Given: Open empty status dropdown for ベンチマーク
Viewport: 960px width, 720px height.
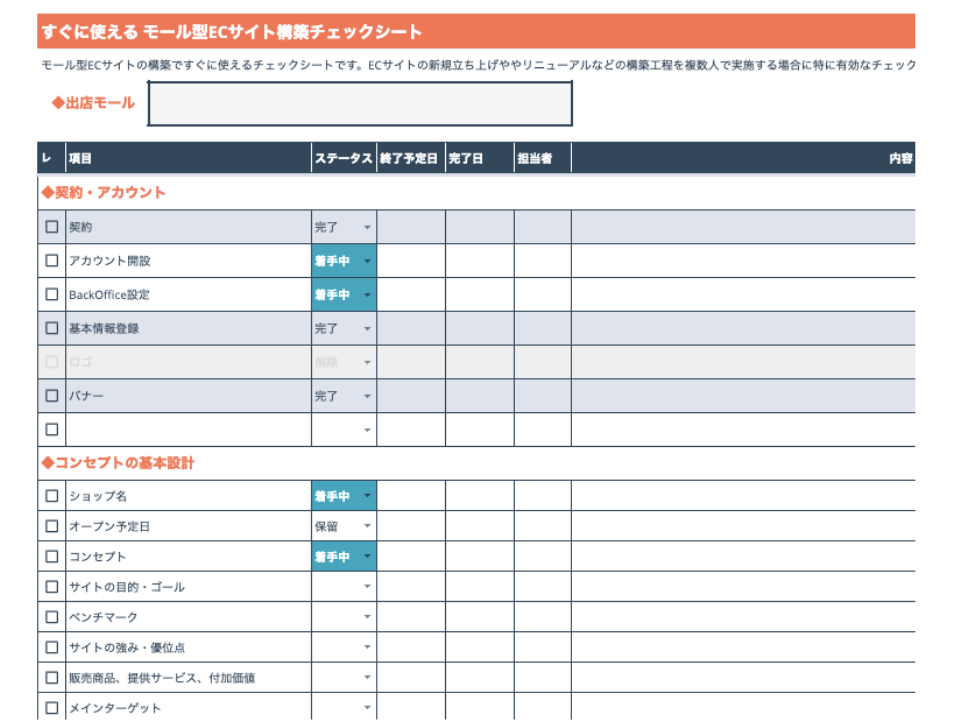Looking at the screenshot, I should coord(367,617).
